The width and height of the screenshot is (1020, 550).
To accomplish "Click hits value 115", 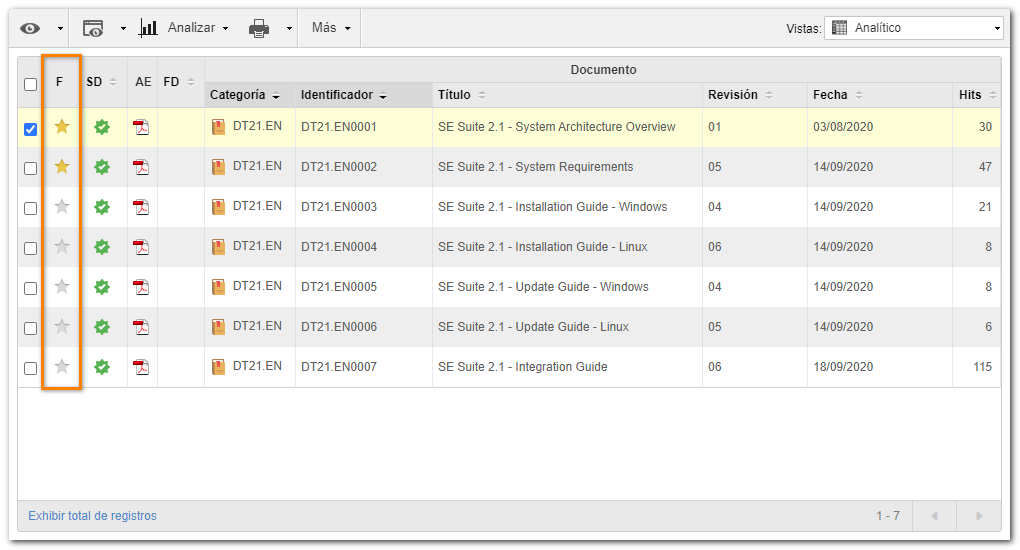I will [982, 366].
